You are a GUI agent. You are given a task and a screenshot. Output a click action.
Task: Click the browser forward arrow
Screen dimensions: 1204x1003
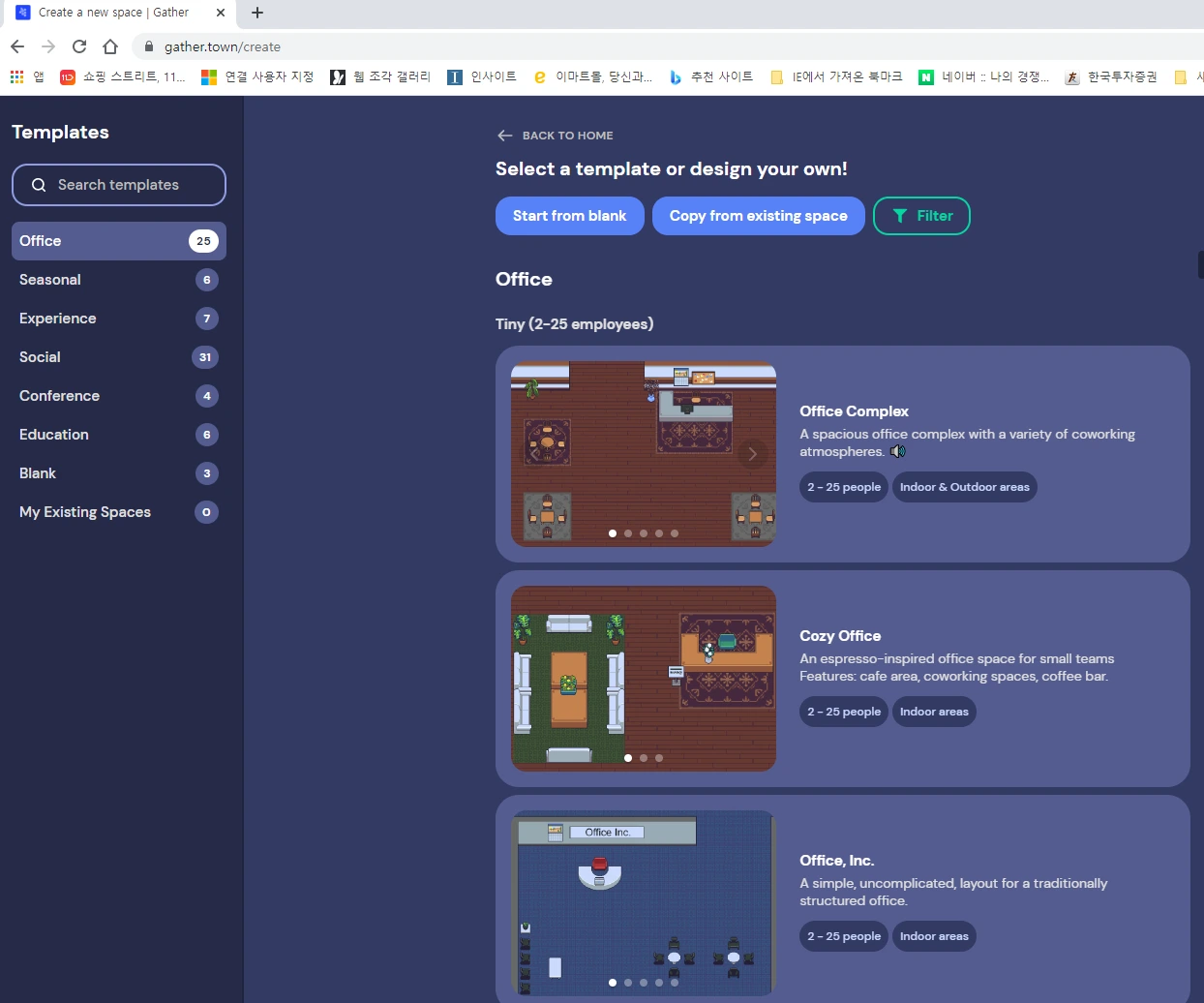tap(48, 46)
